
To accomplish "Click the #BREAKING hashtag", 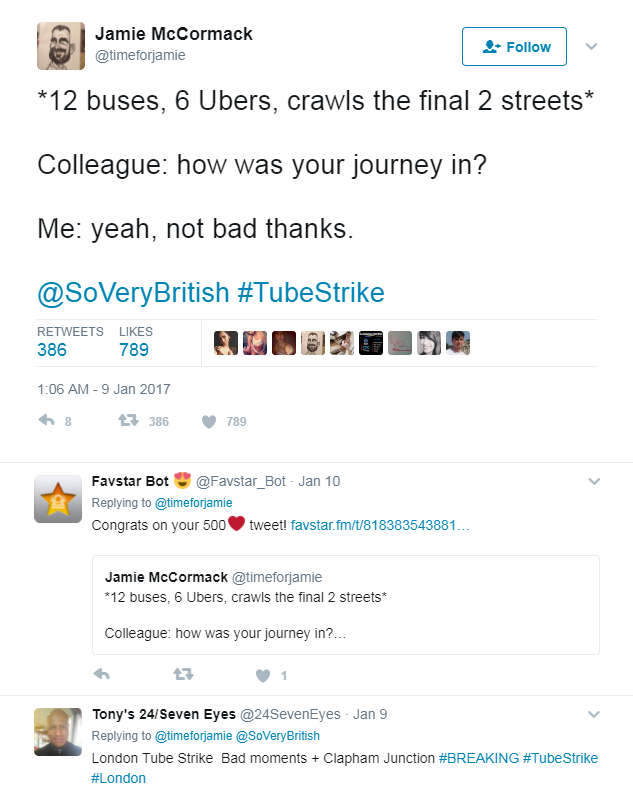I will click(478, 758).
